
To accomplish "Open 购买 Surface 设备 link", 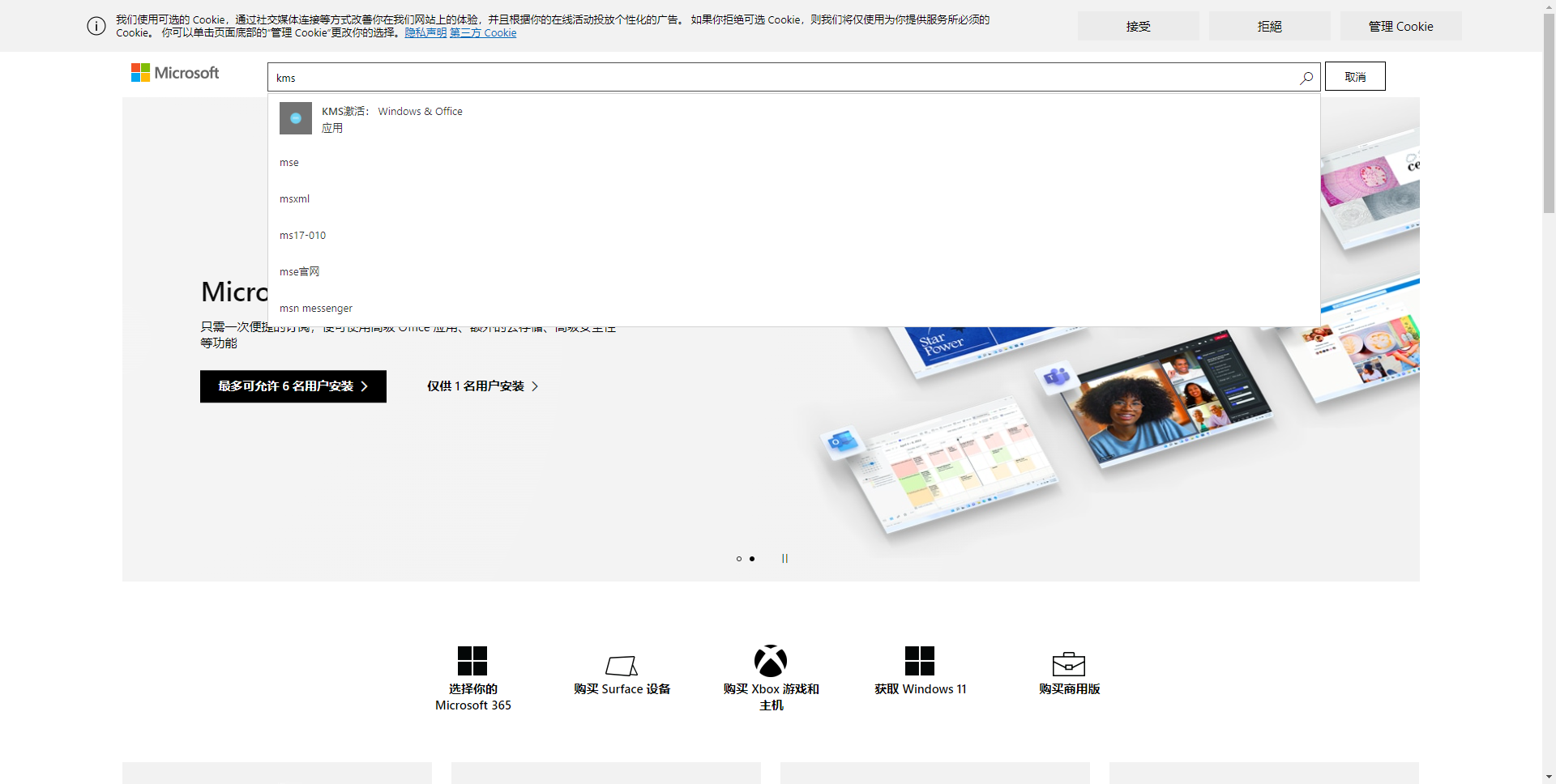I will pyautogui.click(x=622, y=689).
